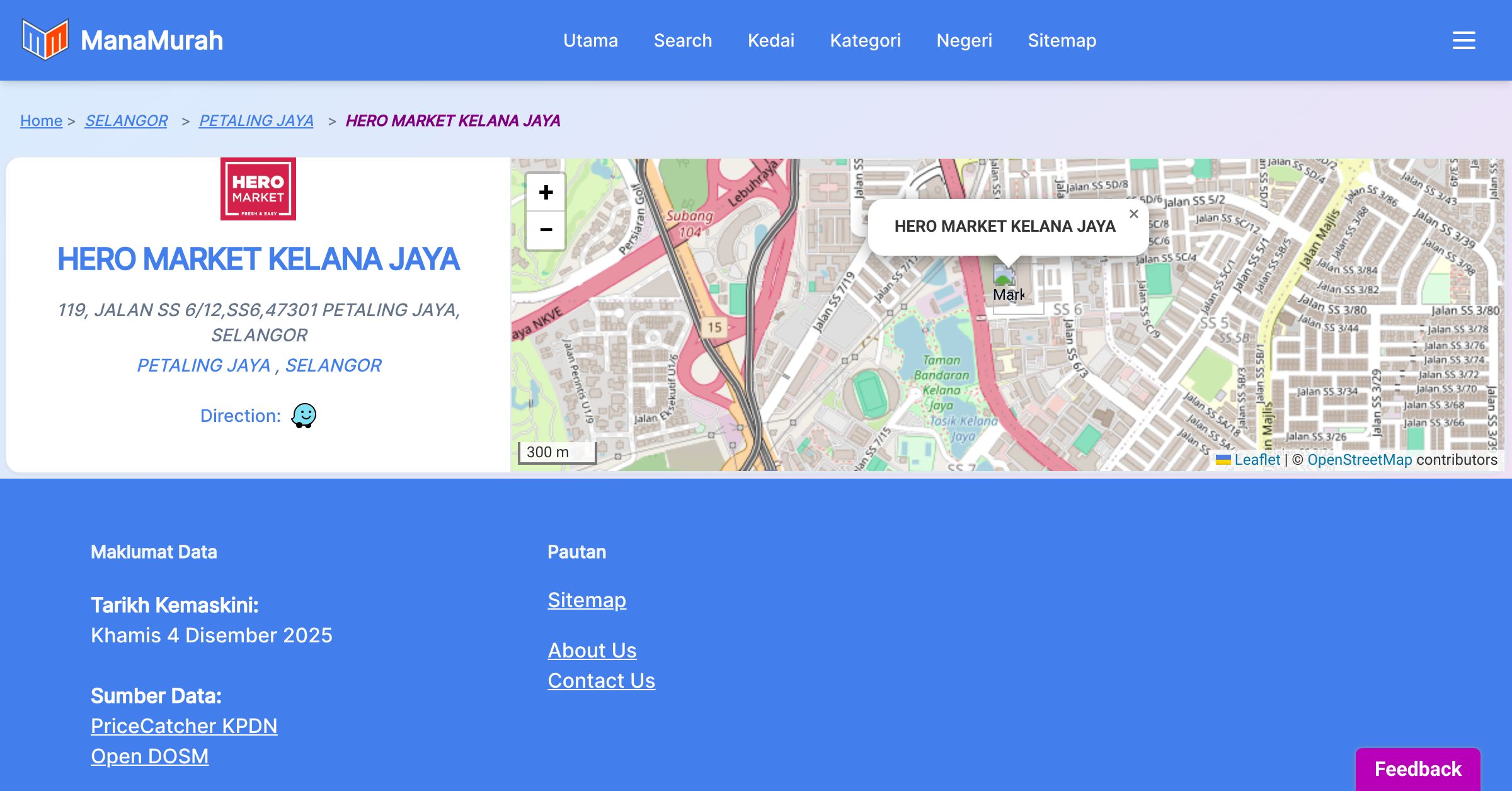This screenshot has height=791, width=1512.
Task: Open Waze directions icon
Action: [304, 416]
